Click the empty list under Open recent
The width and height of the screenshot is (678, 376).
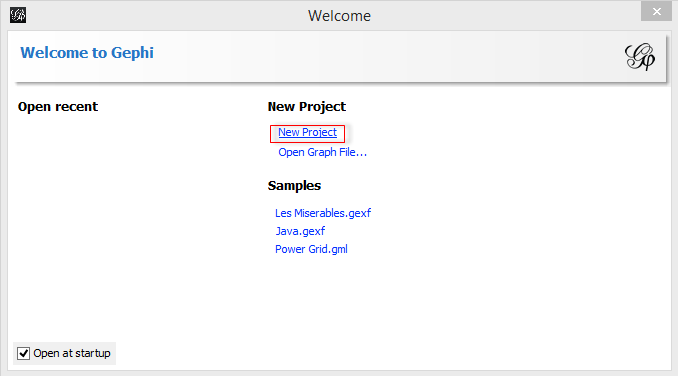click(x=130, y=216)
